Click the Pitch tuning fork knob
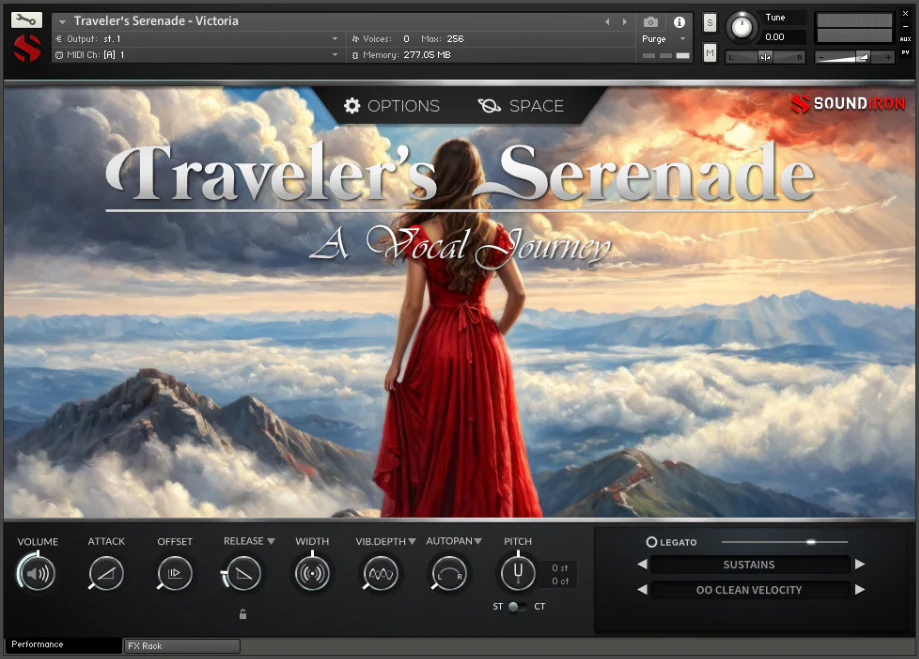 (518, 572)
